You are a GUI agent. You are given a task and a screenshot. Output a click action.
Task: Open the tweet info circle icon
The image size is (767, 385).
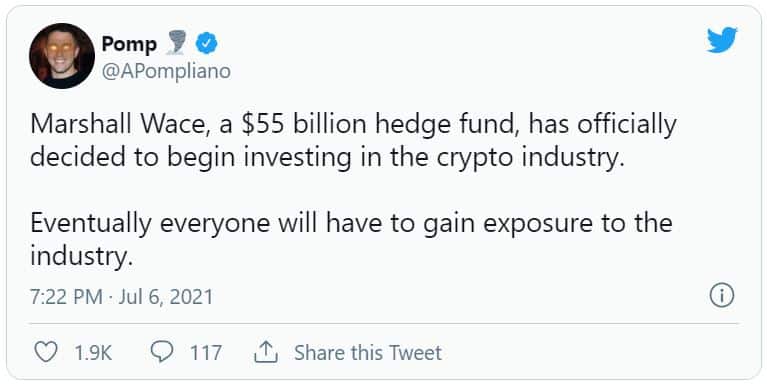[x=722, y=295]
